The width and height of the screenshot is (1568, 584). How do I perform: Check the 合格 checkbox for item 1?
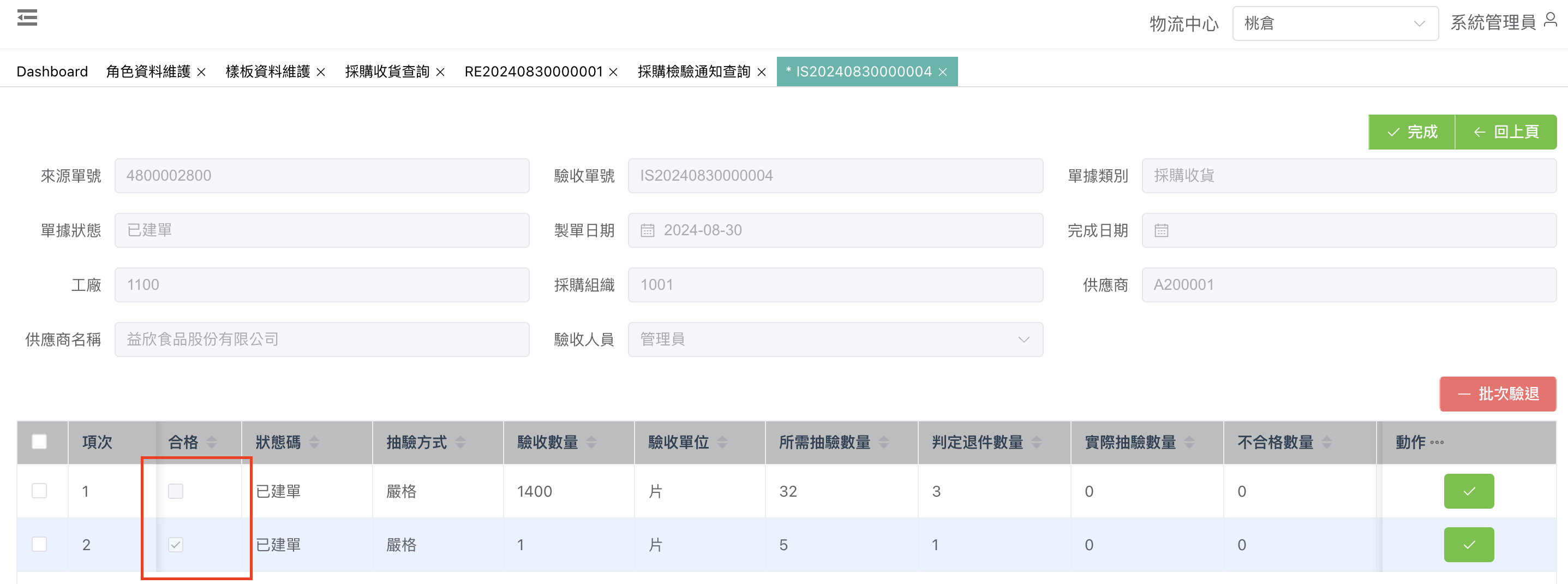[x=175, y=491]
